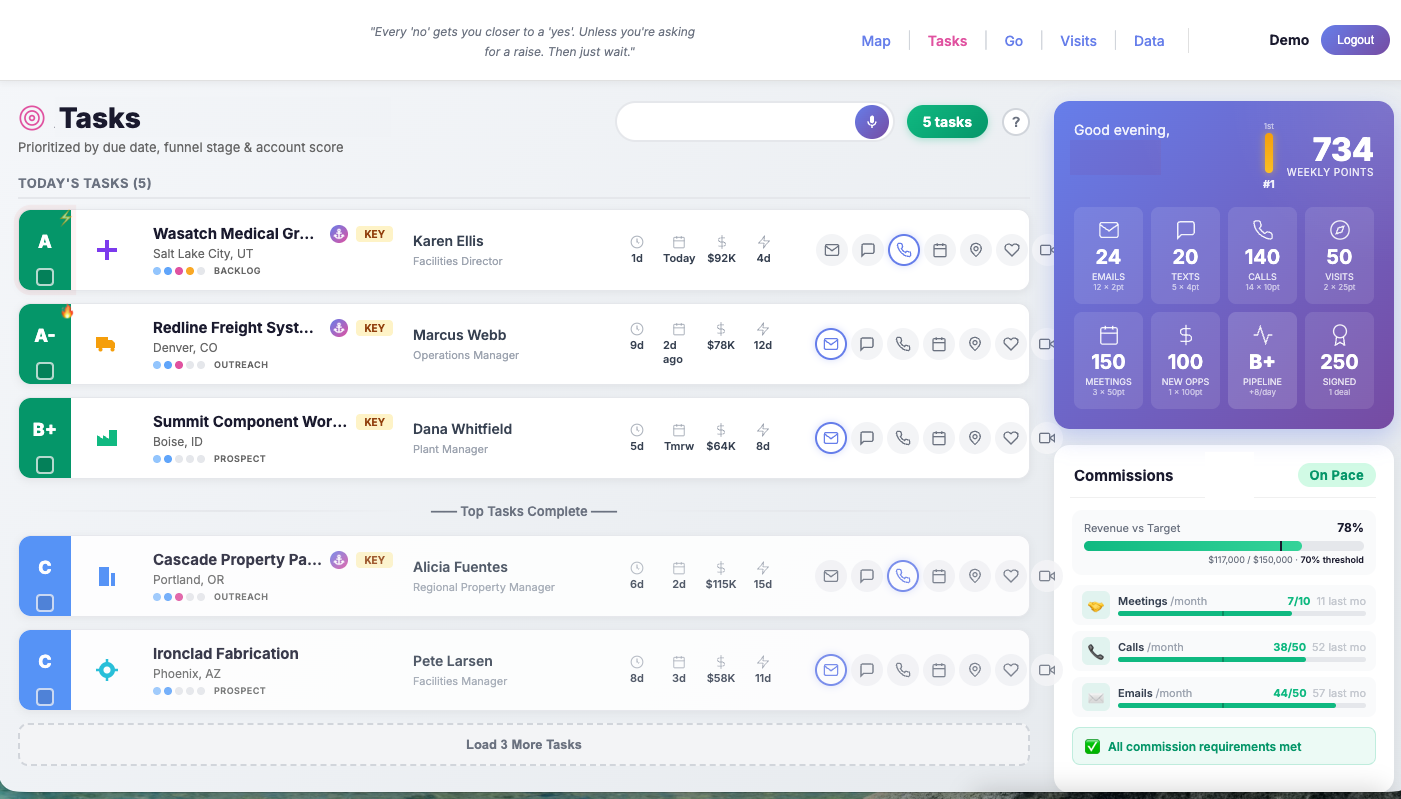Image resolution: width=1401 pixels, height=799 pixels.
Task: Click the 5 tasks button
Action: (x=947, y=122)
